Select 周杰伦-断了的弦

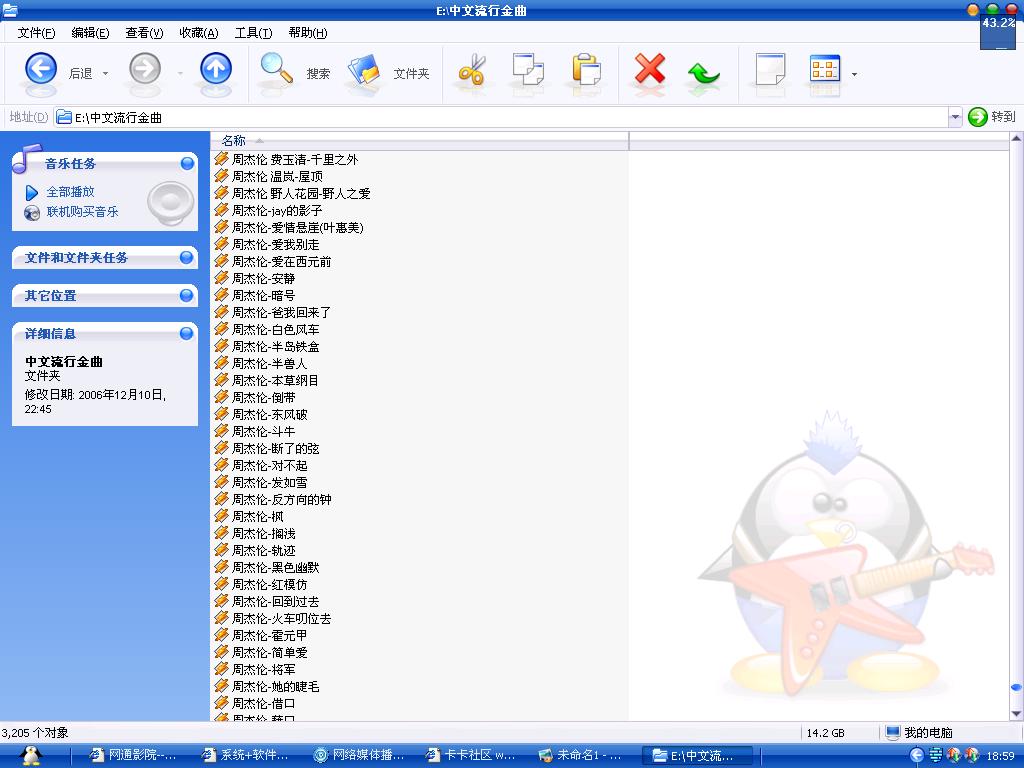point(276,448)
